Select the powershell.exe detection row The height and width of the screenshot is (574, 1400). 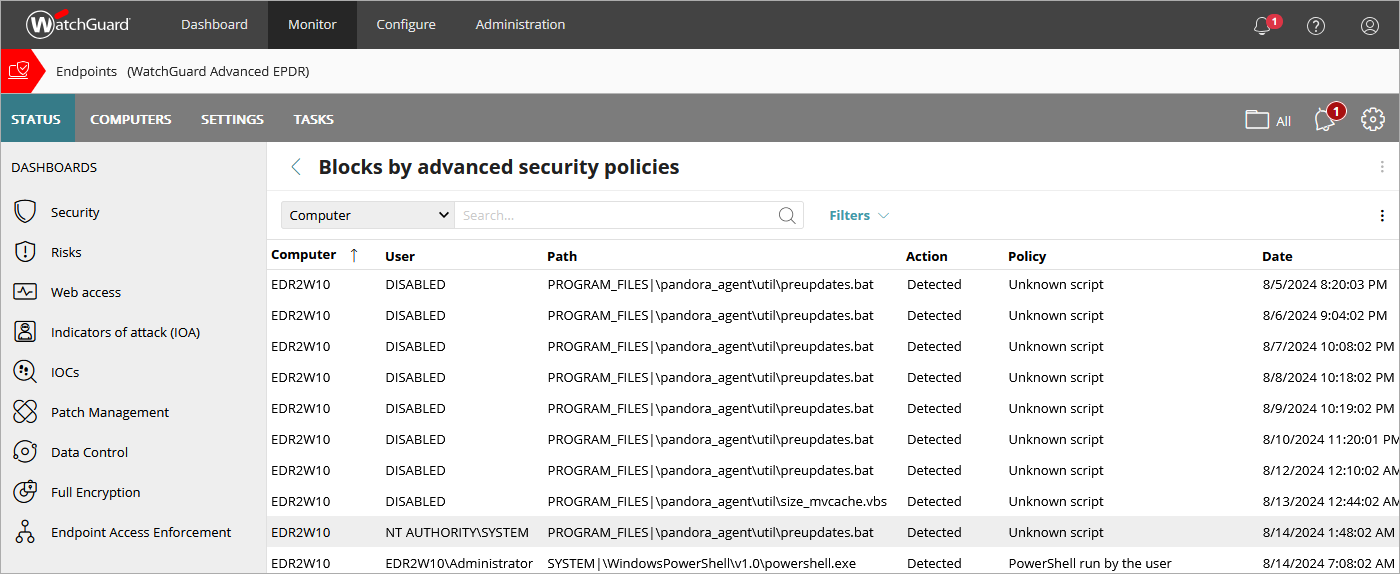click(x=700, y=563)
